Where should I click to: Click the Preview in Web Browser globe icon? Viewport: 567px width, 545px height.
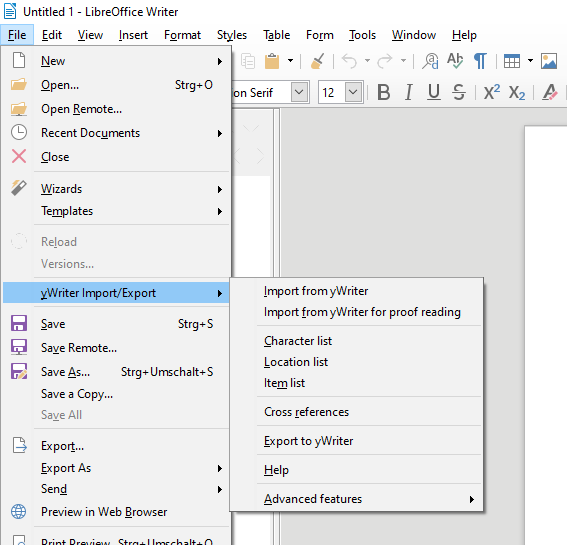(x=19, y=511)
